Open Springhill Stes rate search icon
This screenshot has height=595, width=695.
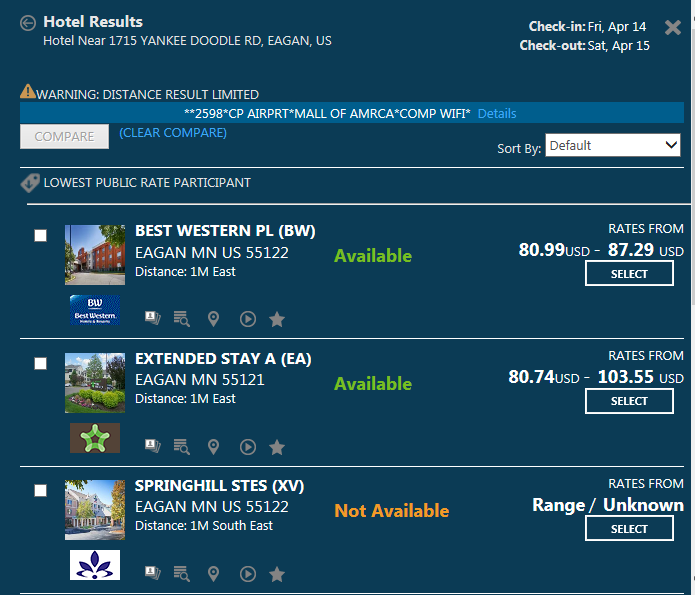coord(182,574)
